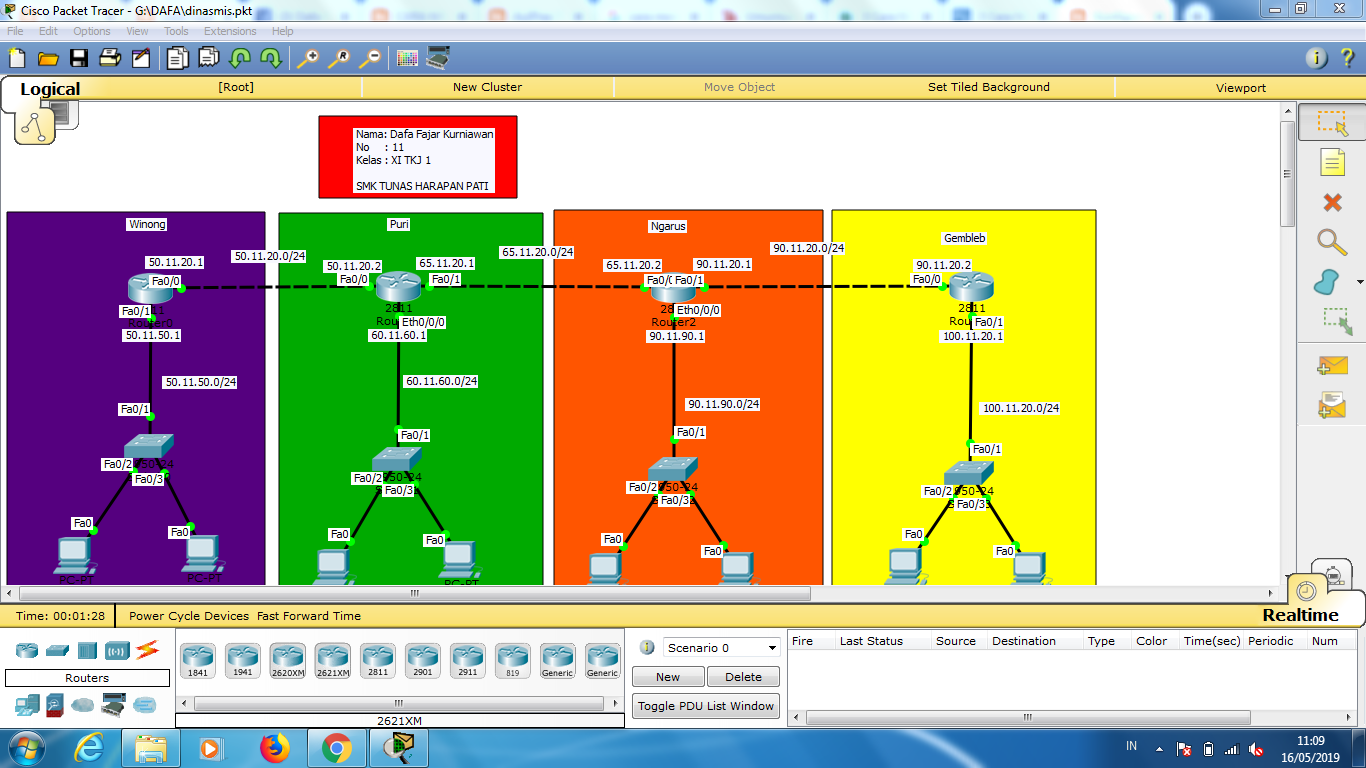1366x768 pixels.
Task: Select the 2811 router model
Action: click(x=377, y=660)
